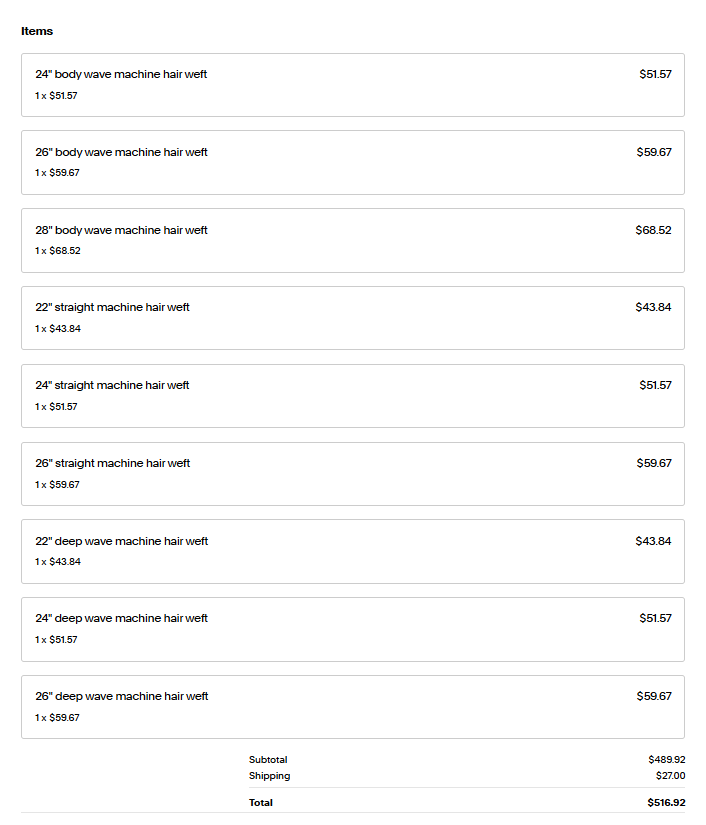Click quantity line under 22" deep wave weft
The width and height of the screenshot is (706, 825).
(x=58, y=562)
